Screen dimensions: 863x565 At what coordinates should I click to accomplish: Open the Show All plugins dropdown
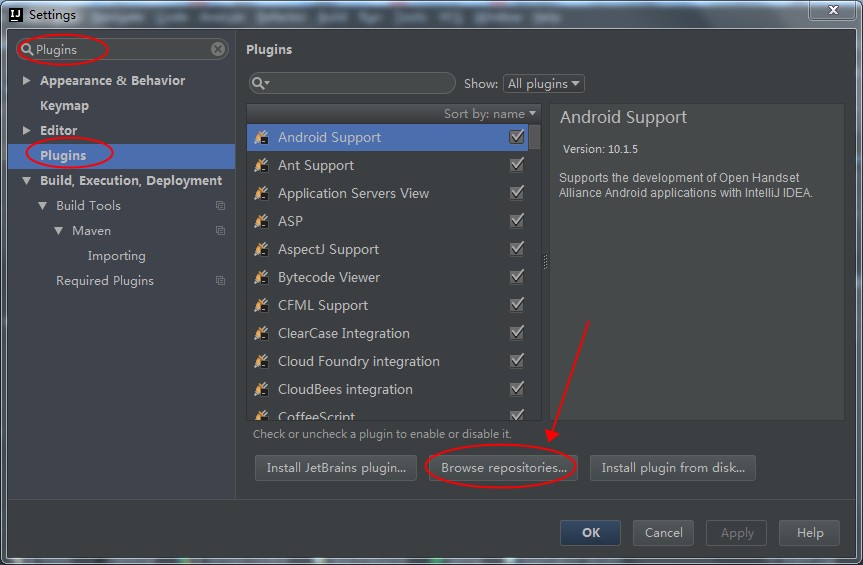544,84
